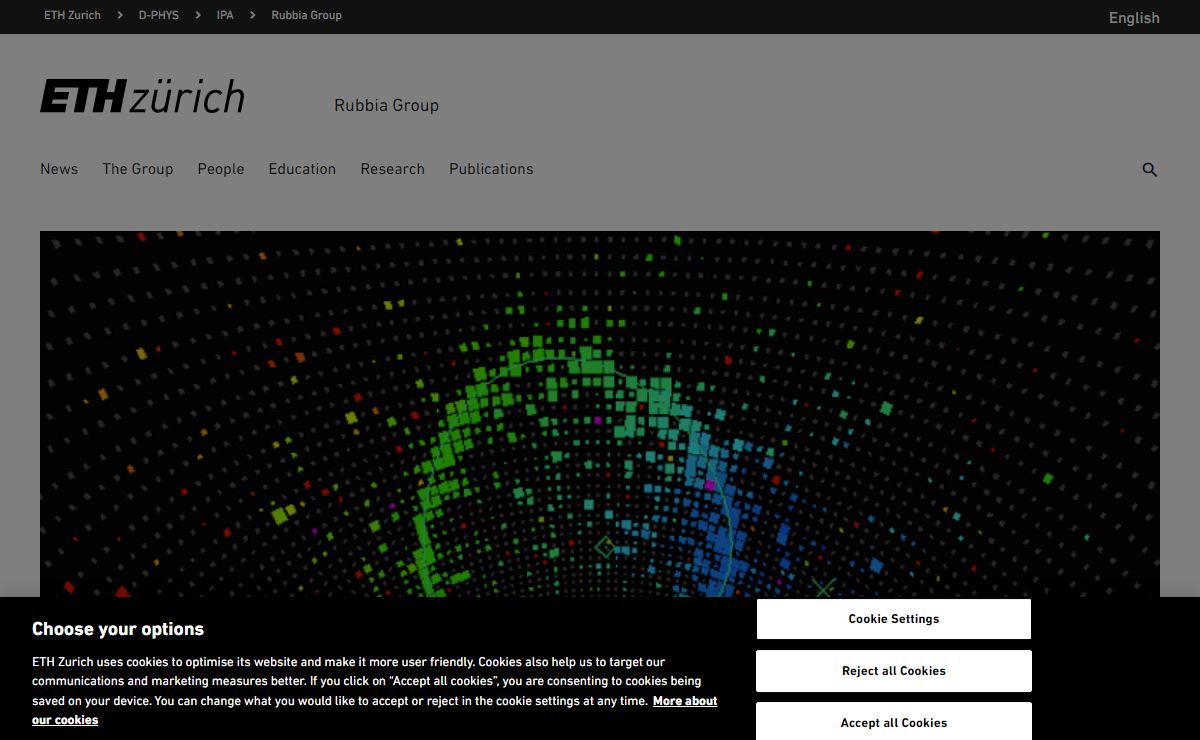Screen dimensions: 1200x740
Task: Switch the language via English link
Action: 1133,18
